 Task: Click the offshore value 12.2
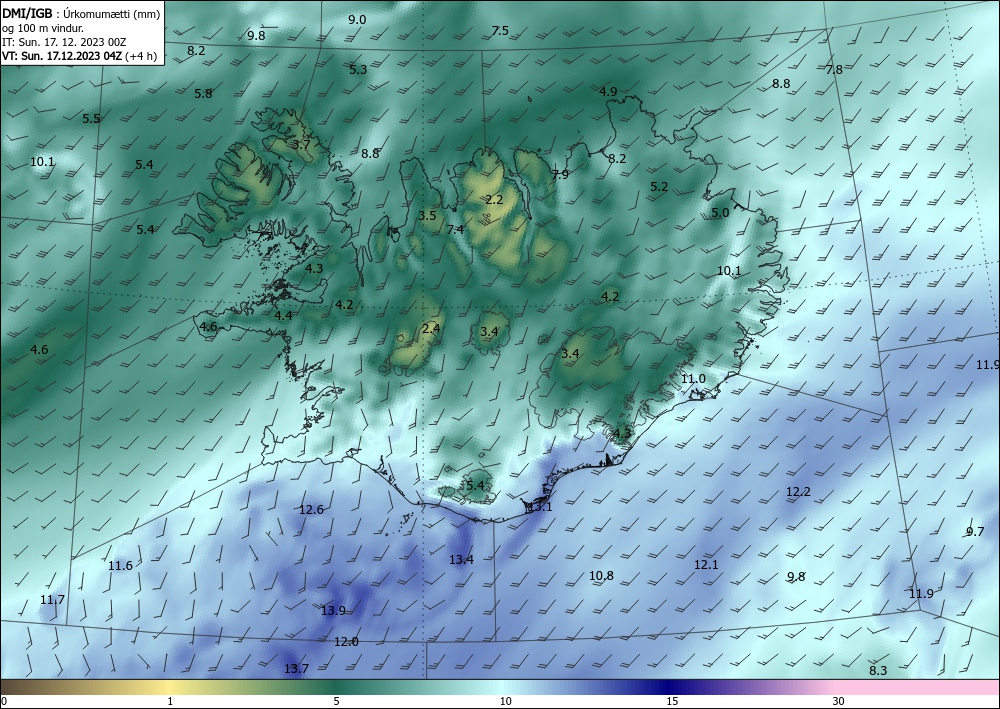click(798, 492)
